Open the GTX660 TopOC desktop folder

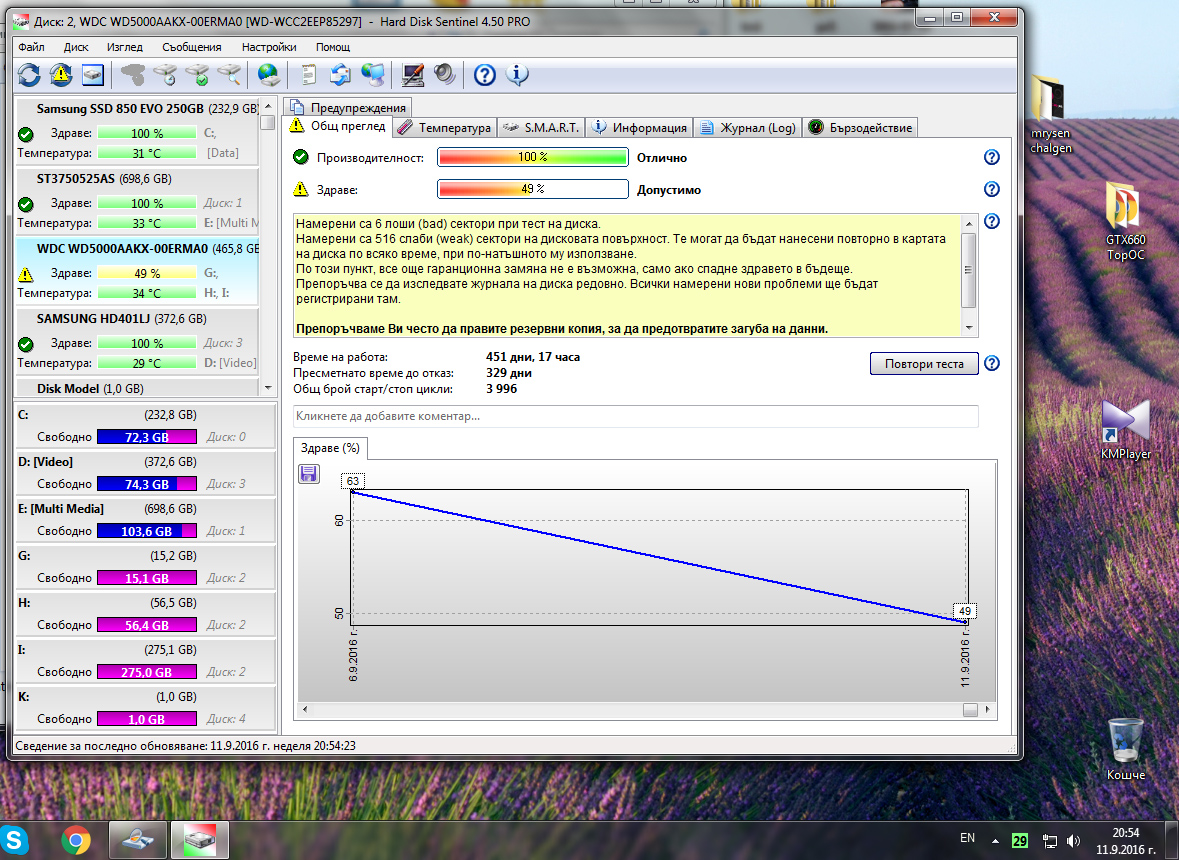pyautogui.click(x=1126, y=221)
